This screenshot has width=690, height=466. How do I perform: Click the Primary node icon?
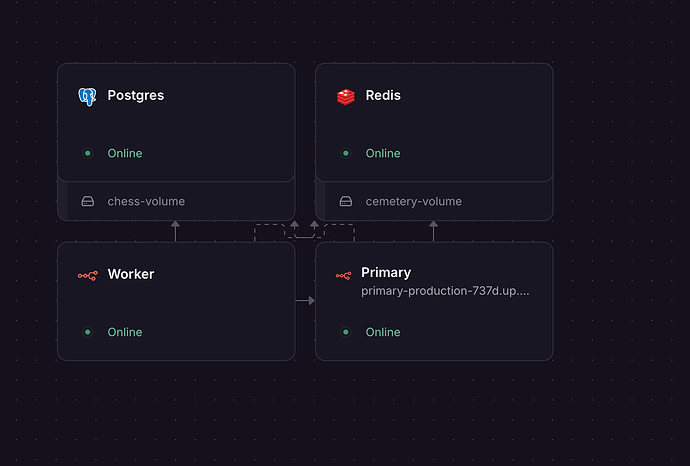[343, 275]
